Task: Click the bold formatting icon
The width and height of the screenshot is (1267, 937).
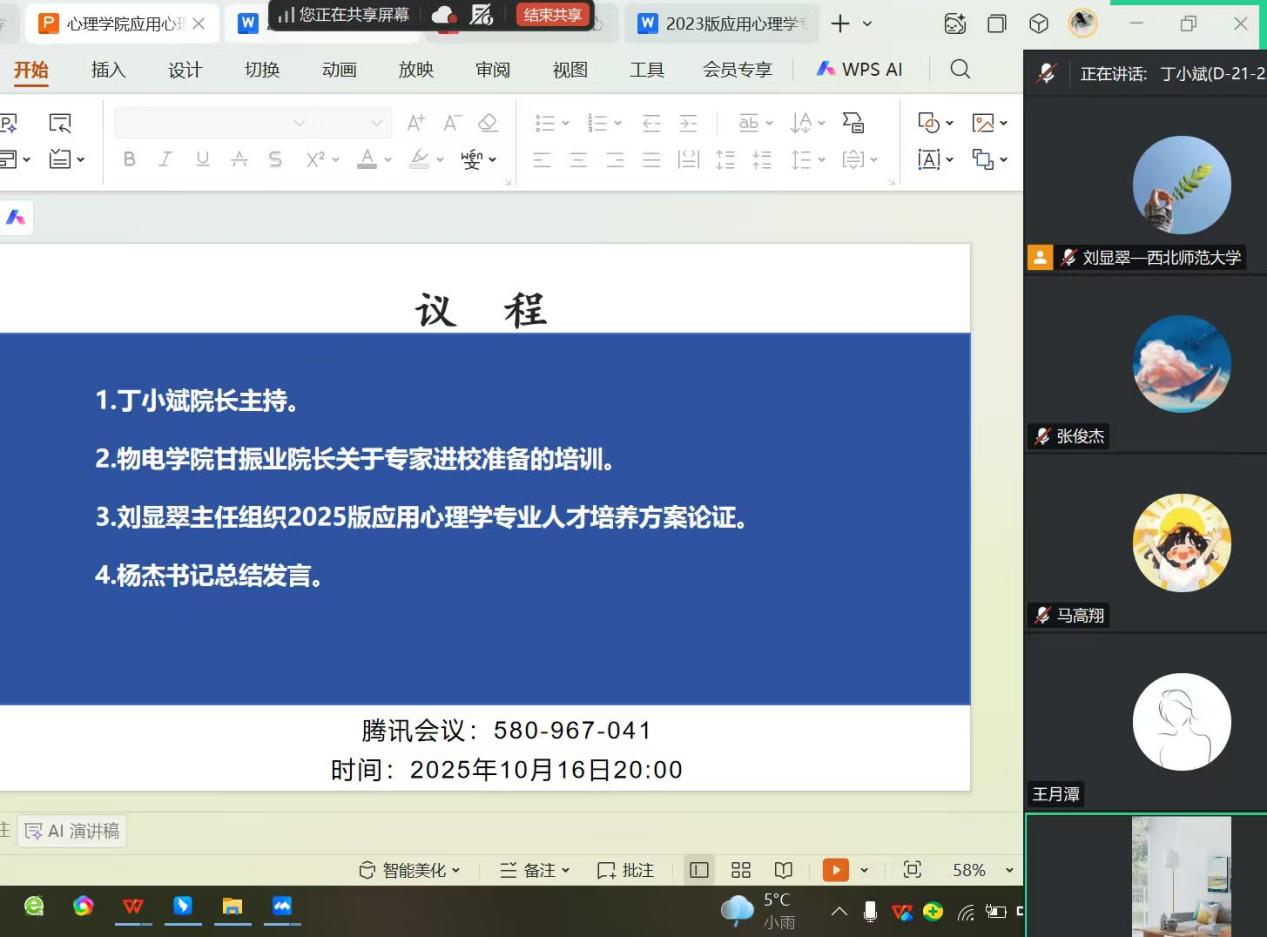Action: pos(129,159)
